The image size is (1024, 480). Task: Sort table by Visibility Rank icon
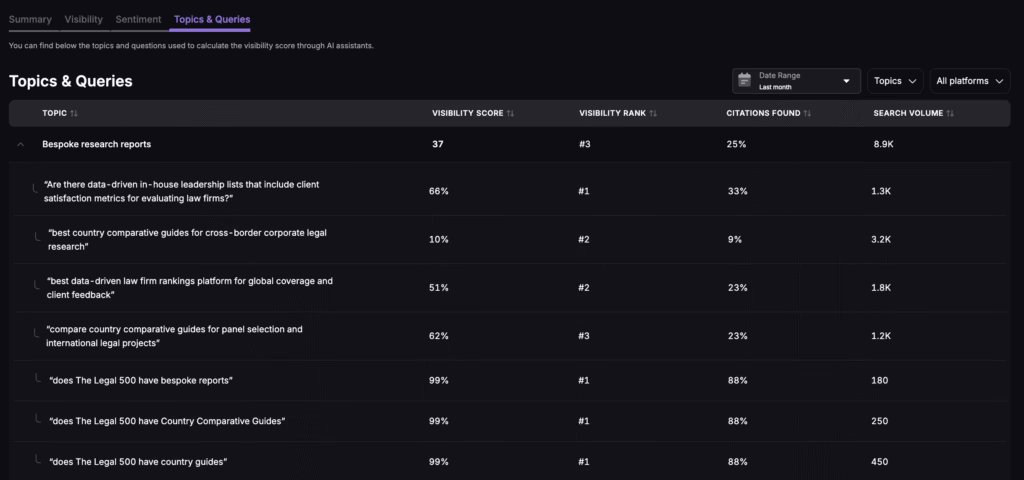(654, 113)
